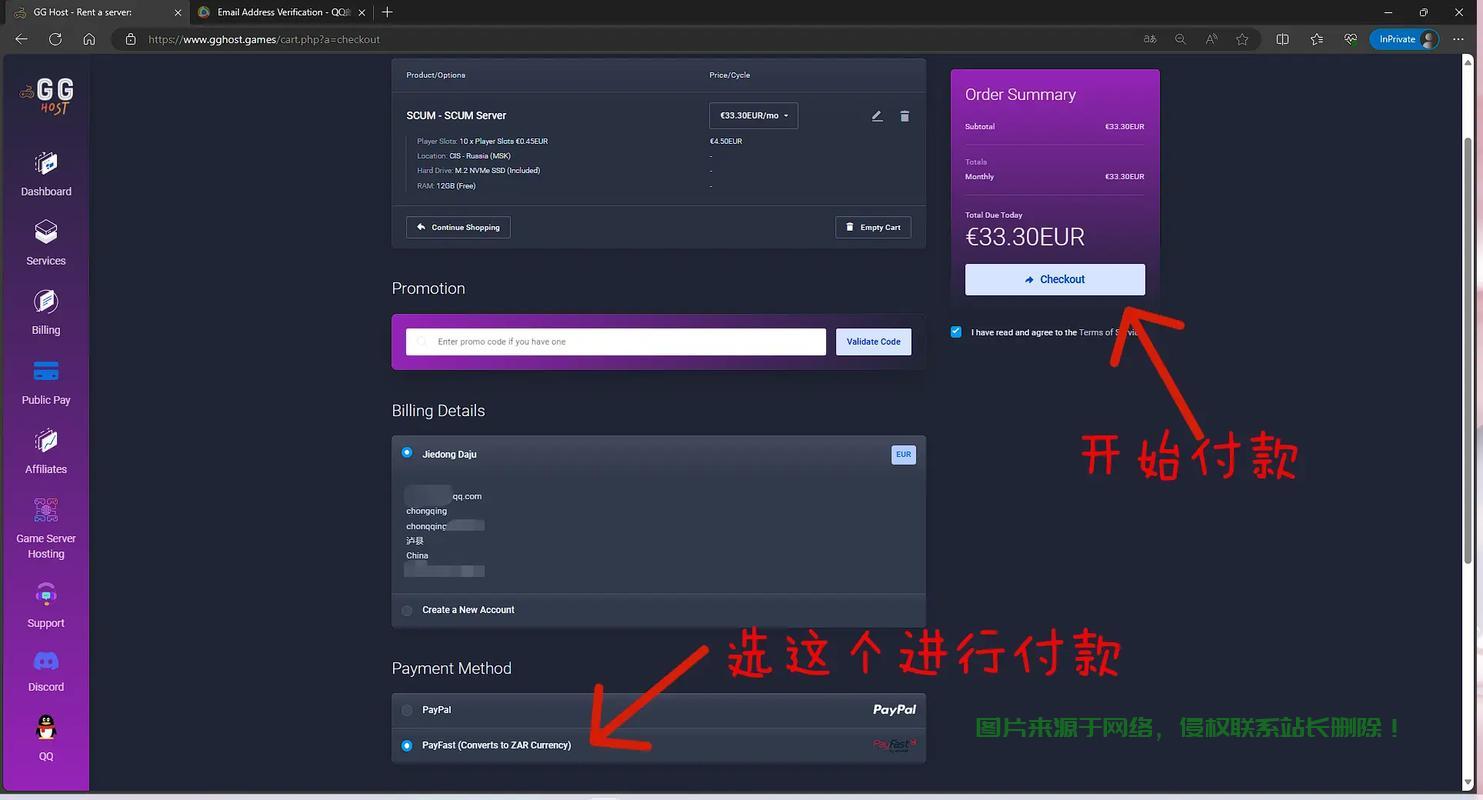Open the Services sidebar icon
The height and width of the screenshot is (800, 1483).
coord(46,232)
